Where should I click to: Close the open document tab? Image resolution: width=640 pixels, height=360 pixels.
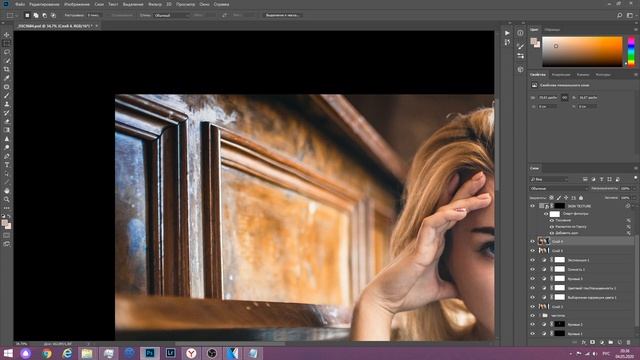click(x=97, y=25)
